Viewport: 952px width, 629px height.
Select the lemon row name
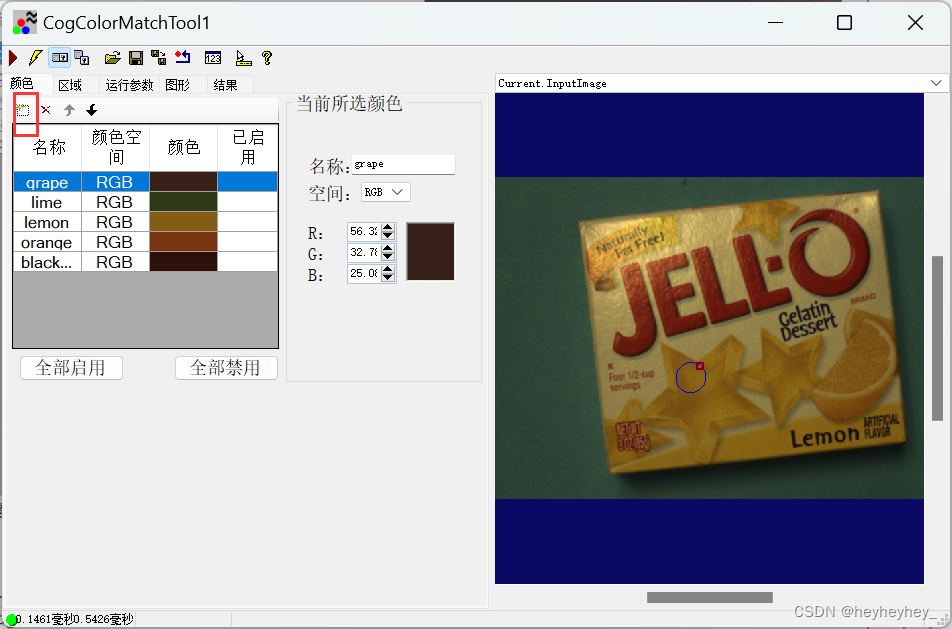coord(47,222)
